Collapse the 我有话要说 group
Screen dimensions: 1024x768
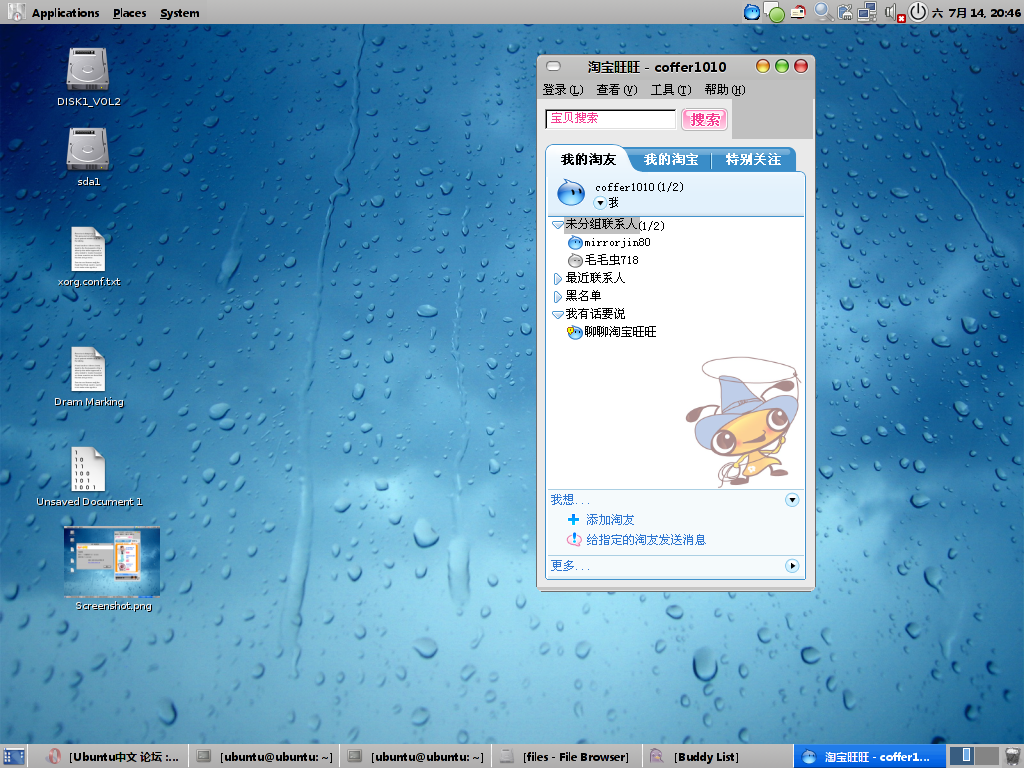pyautogui.click(x=558, y=315)
